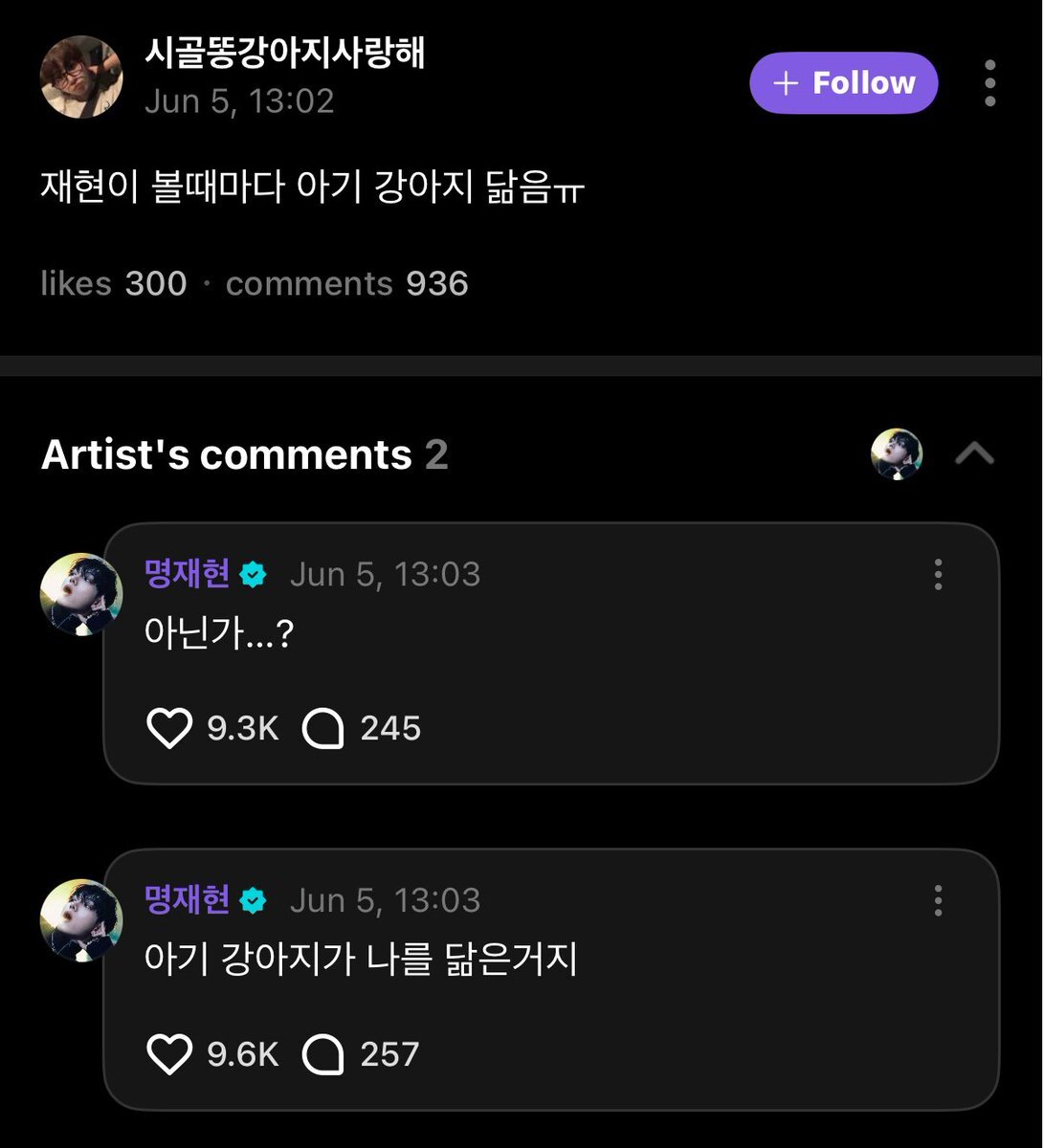
Task: Collapse the Artist's comments section
Action: pyautogui.click(x=974, y=453)
